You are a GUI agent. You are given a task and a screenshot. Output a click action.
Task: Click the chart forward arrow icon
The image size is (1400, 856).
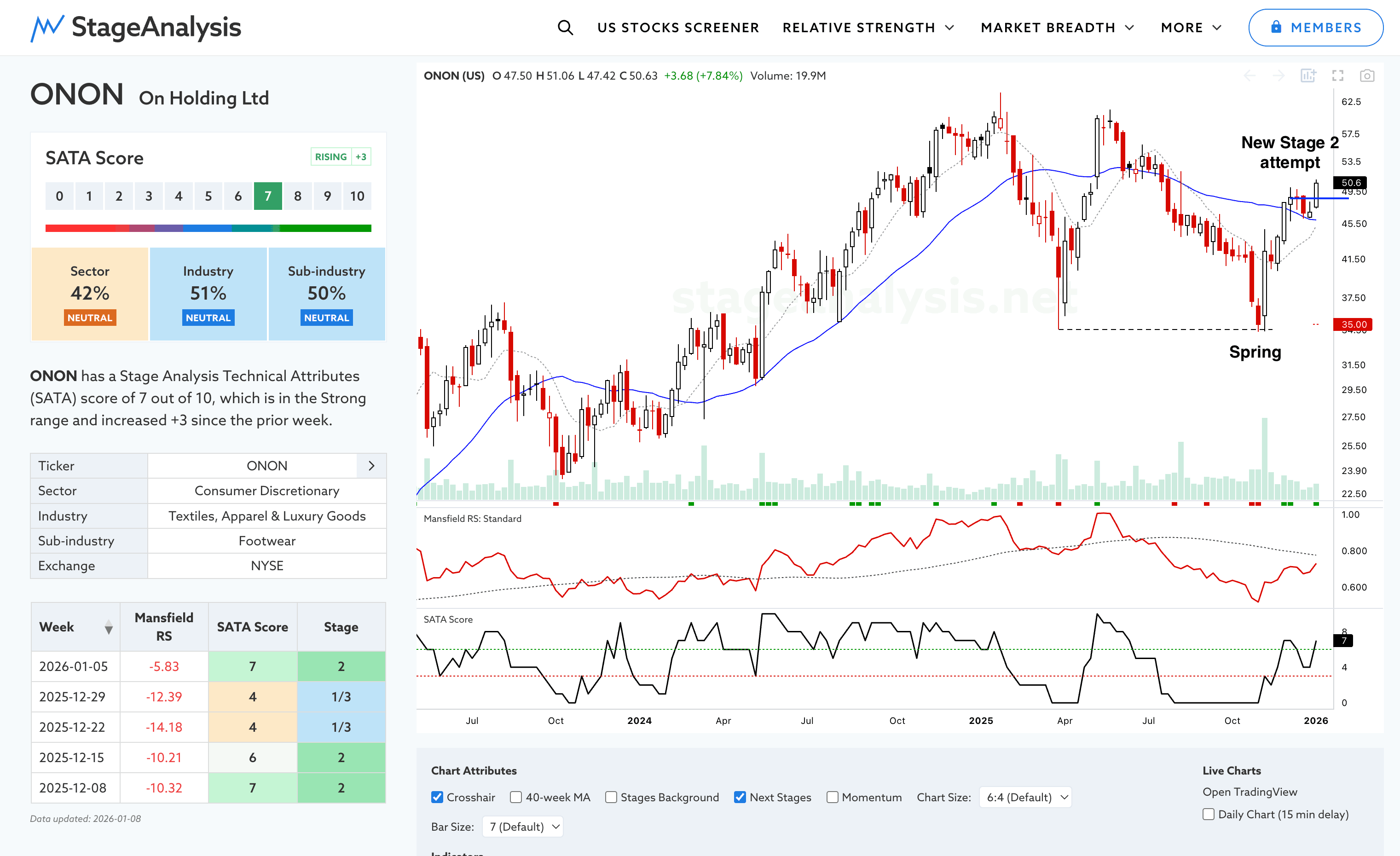[1279, 75]
